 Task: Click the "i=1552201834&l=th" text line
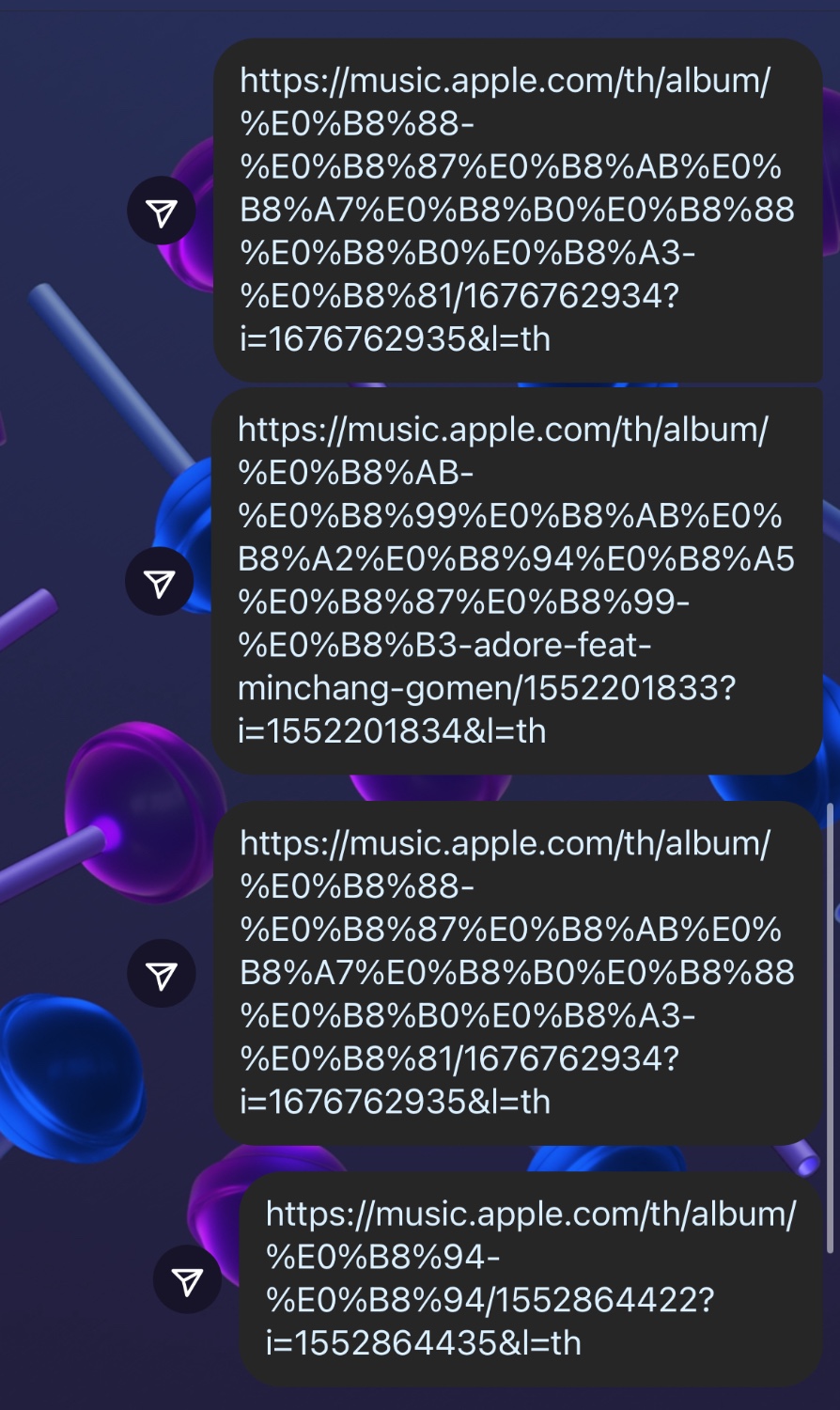[x=392, y=730]
